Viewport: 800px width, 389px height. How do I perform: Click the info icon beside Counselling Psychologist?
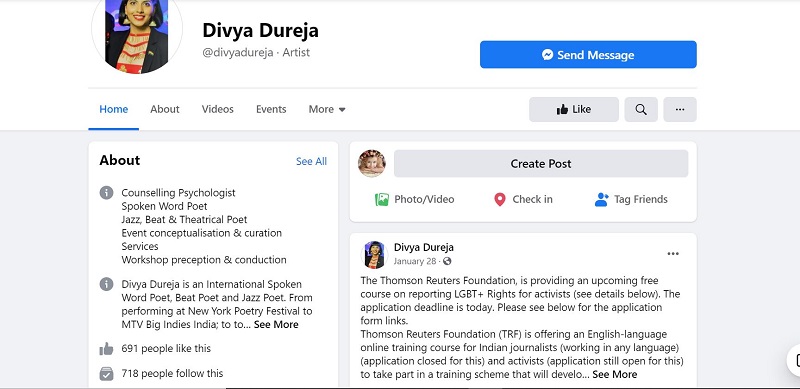tap(106, 192)
